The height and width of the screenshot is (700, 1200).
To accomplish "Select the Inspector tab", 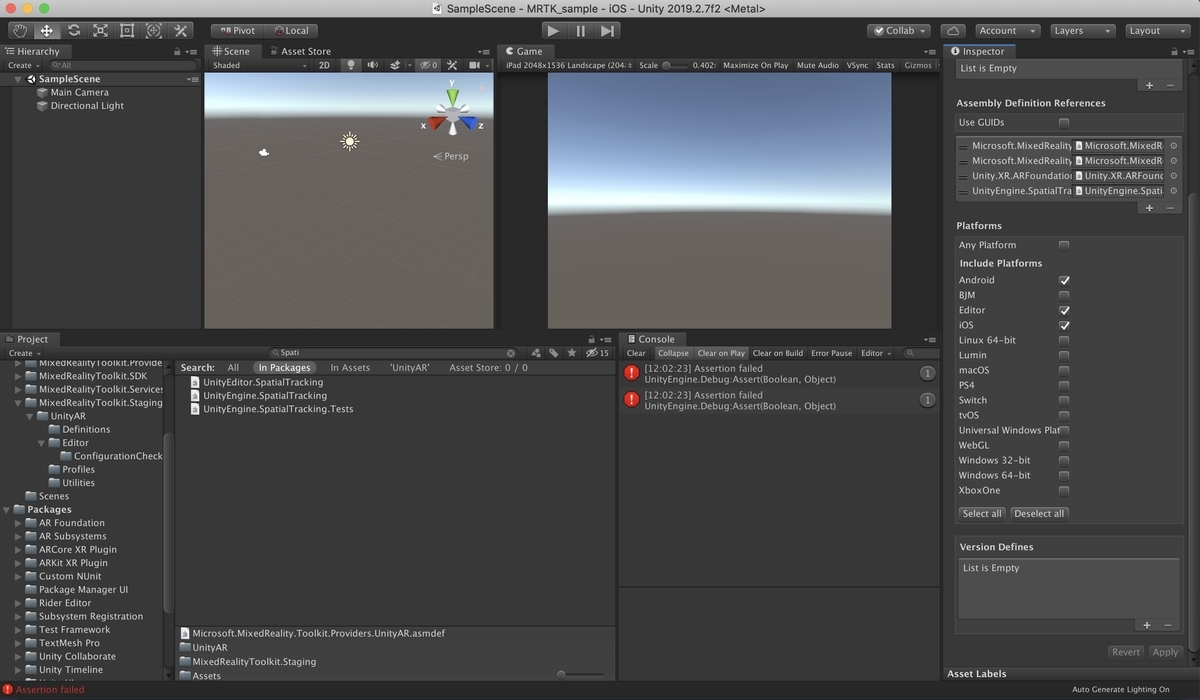I will pos(978,51).
